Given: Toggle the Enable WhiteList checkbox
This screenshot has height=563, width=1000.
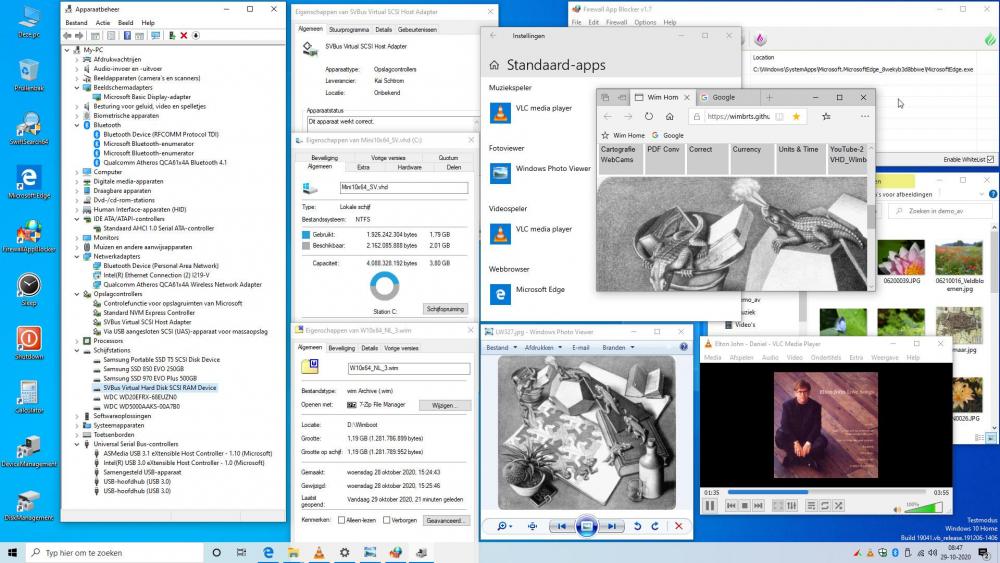Looking at the screenshot, I should tap(990, 159).
